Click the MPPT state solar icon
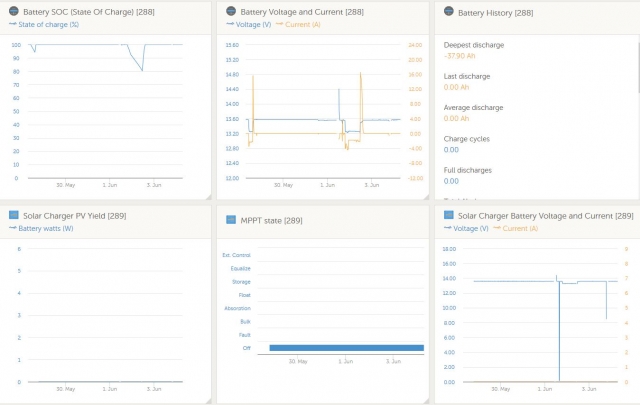Screen dimensions: 640x405 click(x=231, y=220)
